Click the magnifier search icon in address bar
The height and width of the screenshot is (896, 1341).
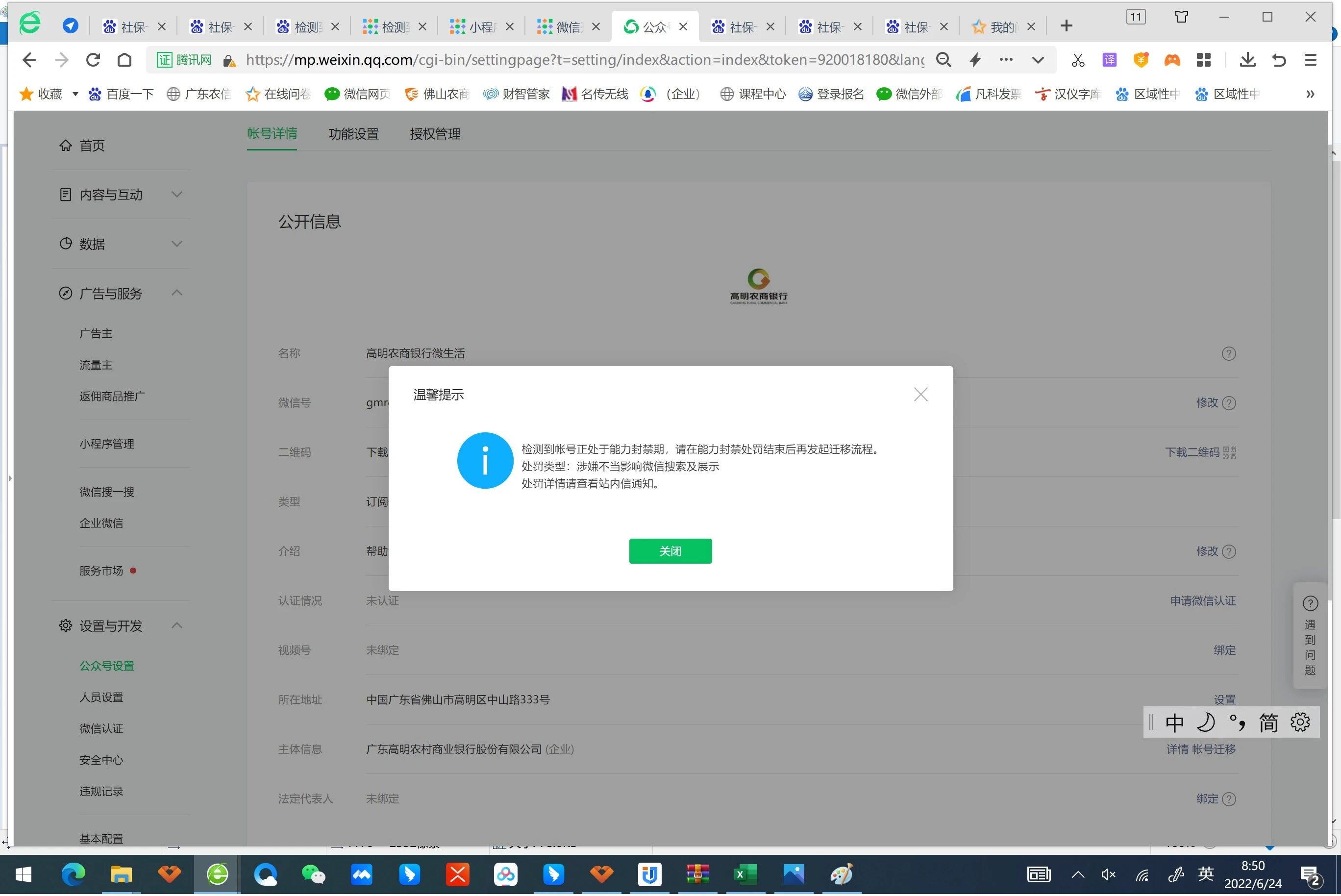[944, 60]
